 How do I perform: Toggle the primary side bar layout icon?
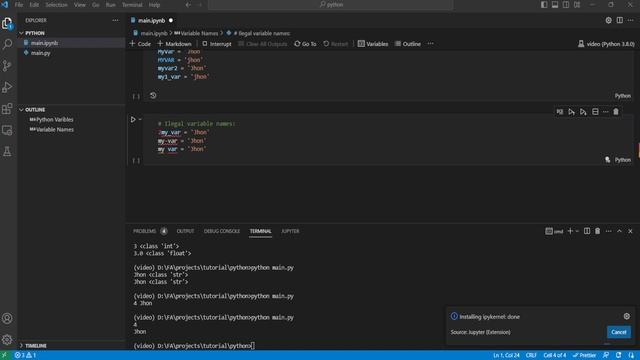pyautogui.click(x=544, y=5)
